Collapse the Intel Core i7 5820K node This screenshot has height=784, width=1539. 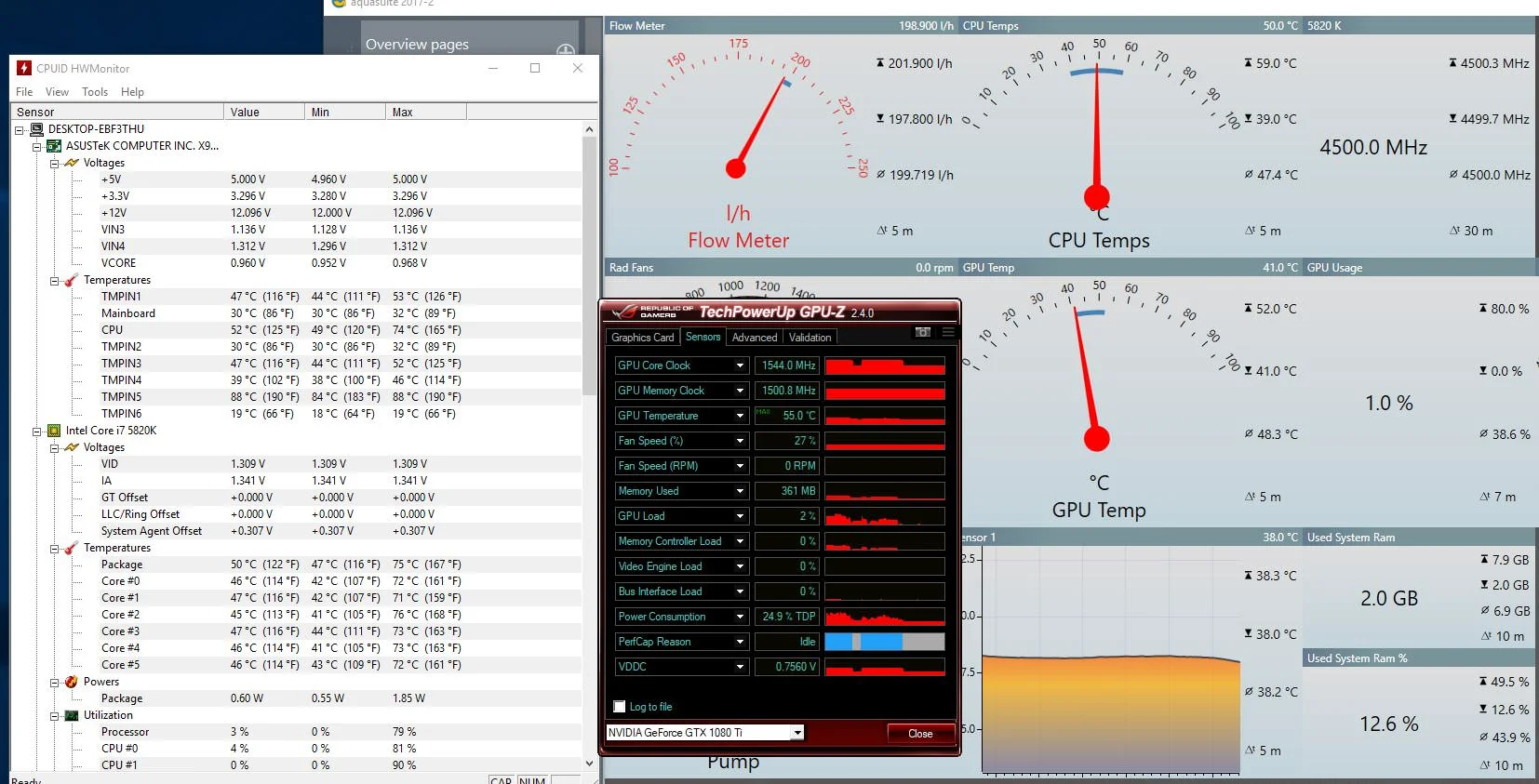point(37,431)
